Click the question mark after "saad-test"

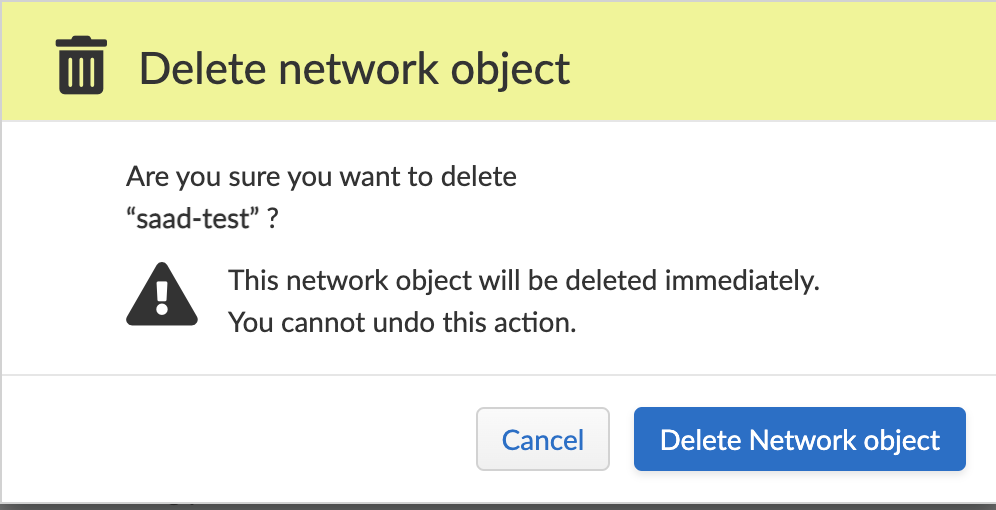(272, 219)
